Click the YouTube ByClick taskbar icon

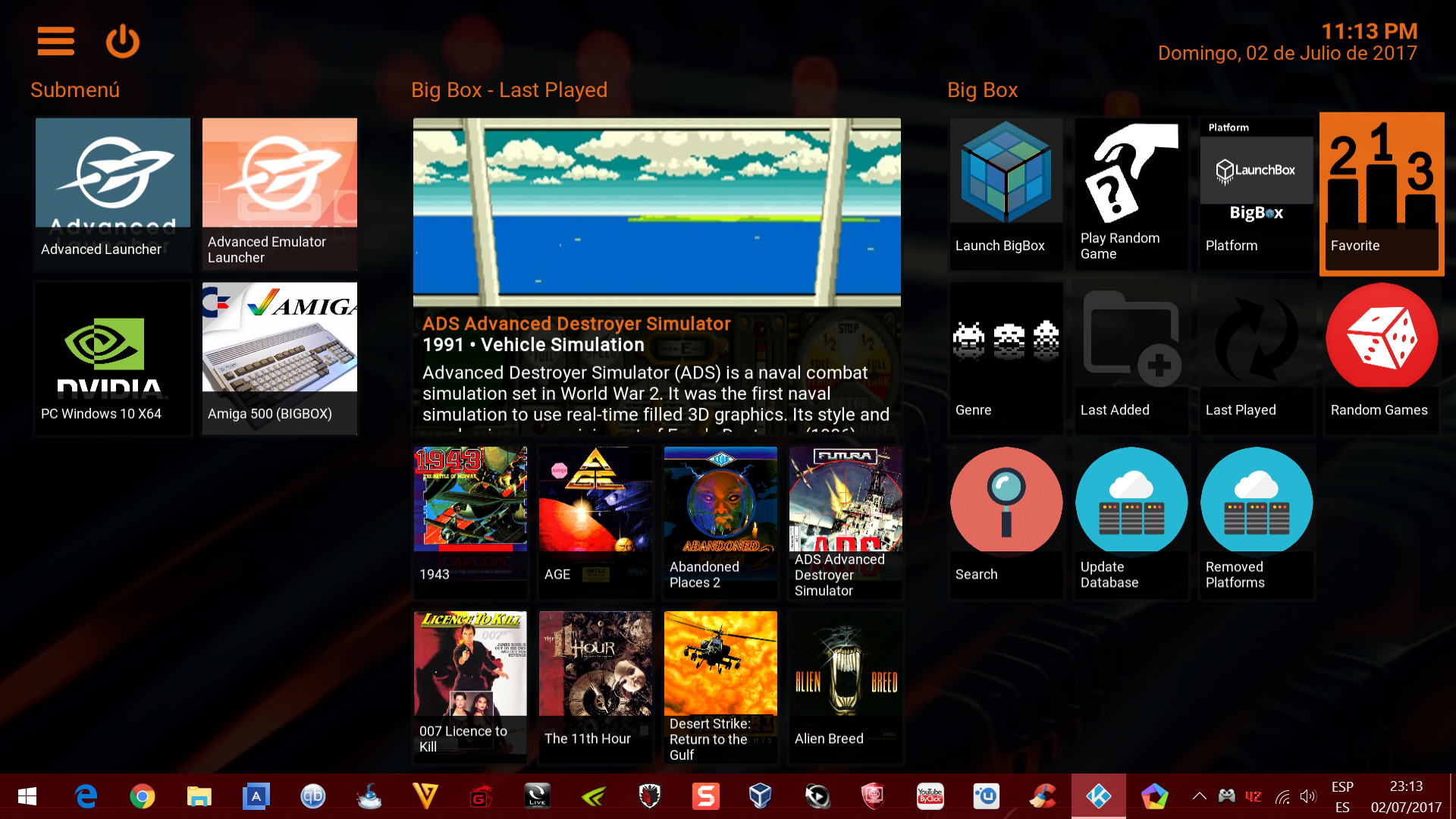930,796
